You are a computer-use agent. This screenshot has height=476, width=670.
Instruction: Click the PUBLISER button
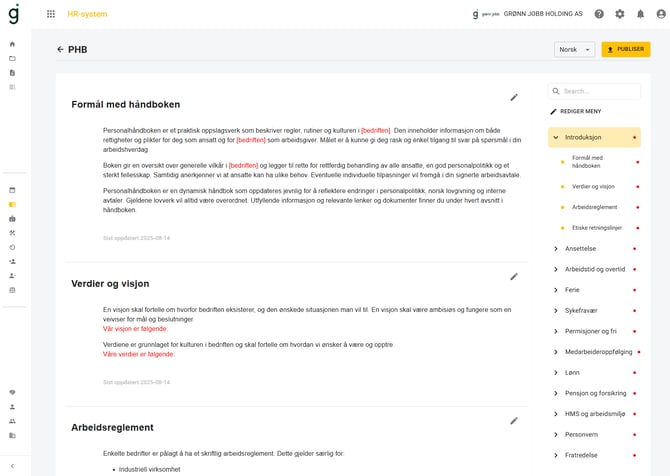click(x=626, y=49)
